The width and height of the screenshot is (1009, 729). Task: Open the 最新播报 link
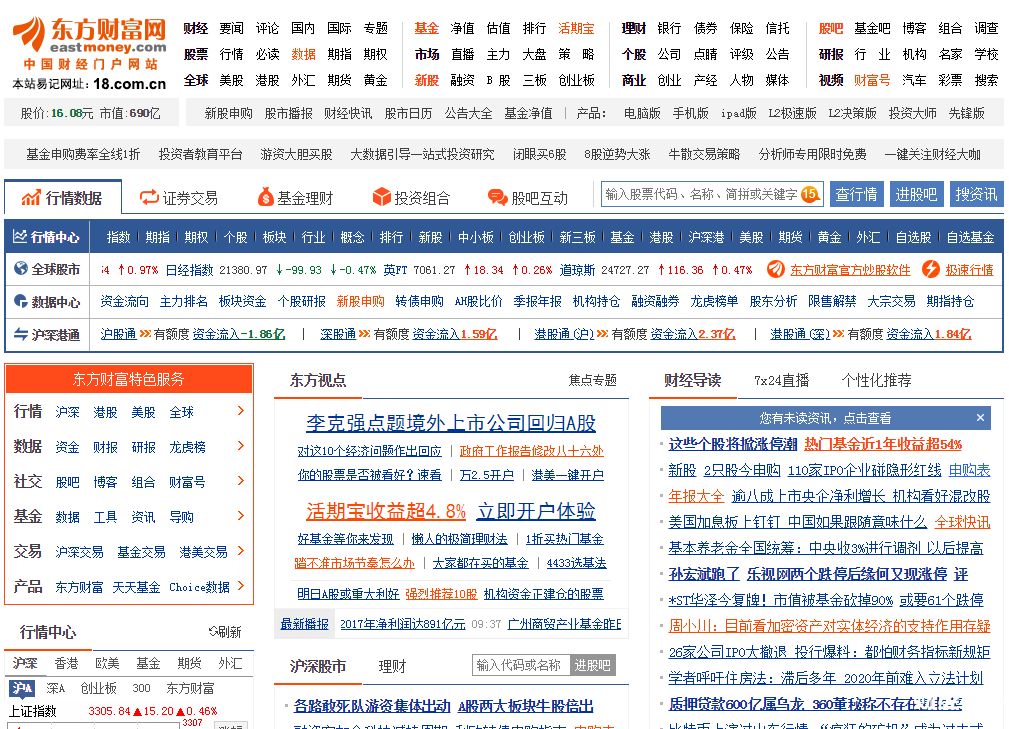coord(304,624)
